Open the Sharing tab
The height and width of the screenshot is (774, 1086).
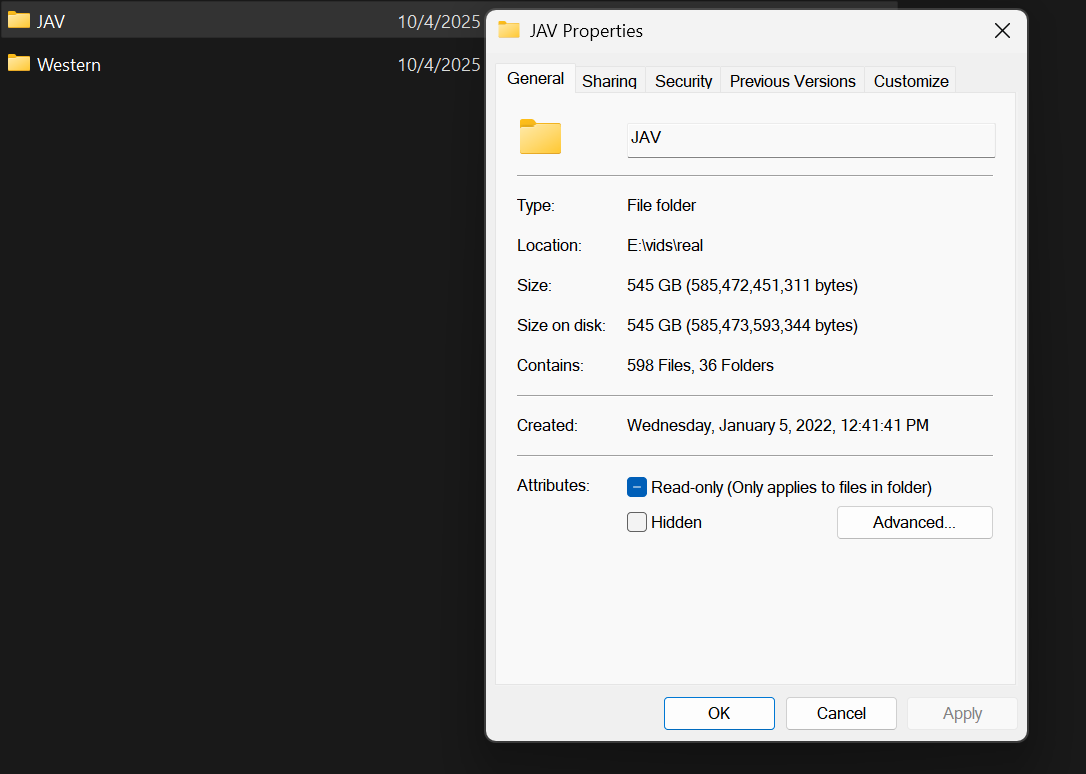(609, 81)
